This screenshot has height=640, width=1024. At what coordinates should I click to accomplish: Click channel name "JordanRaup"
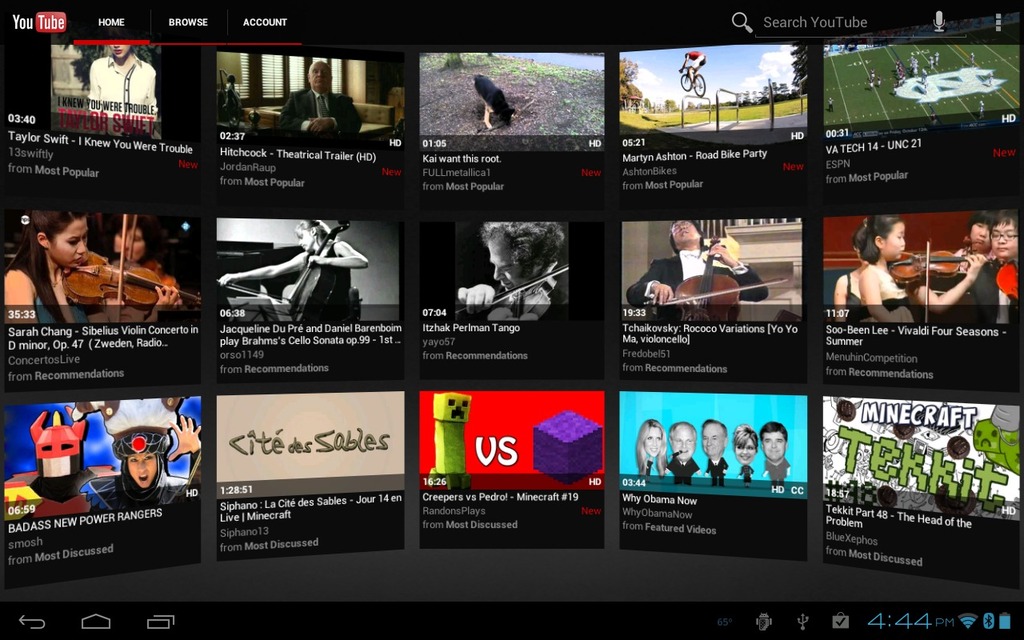pos(248,167)
